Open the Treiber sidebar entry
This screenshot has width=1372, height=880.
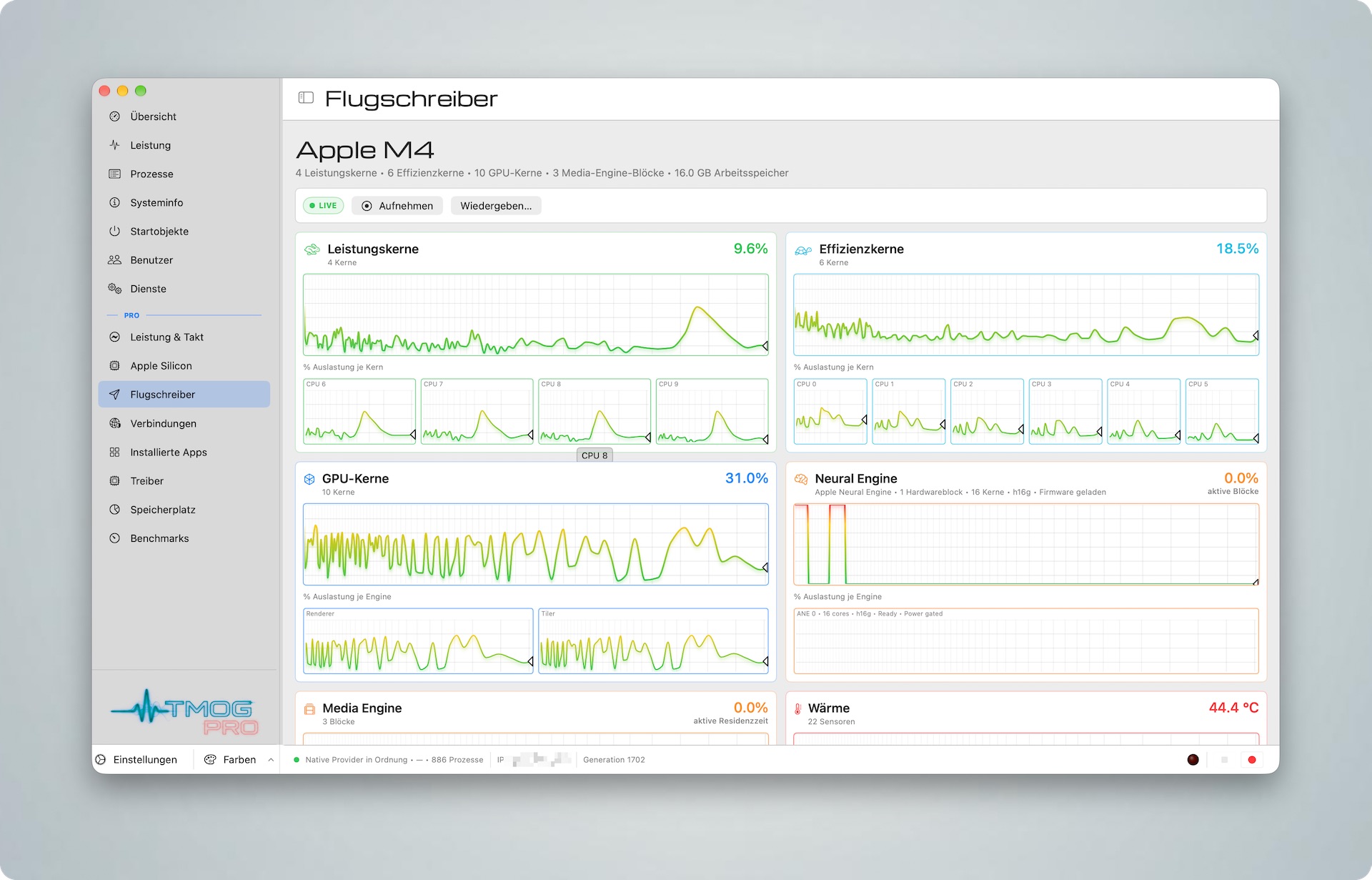[184, 480]
